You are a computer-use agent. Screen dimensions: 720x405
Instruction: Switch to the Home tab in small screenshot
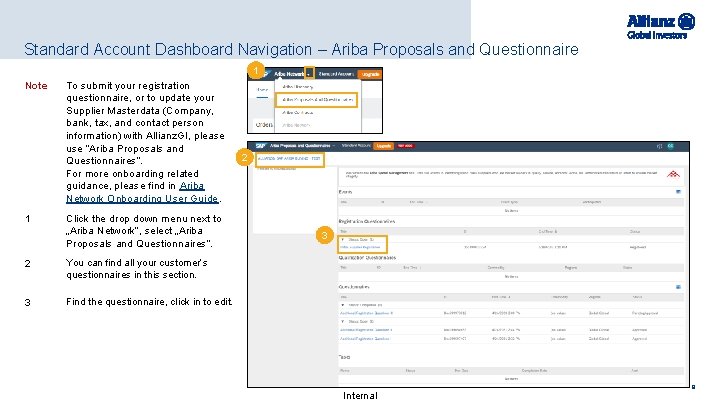click(x=262, y=90)
